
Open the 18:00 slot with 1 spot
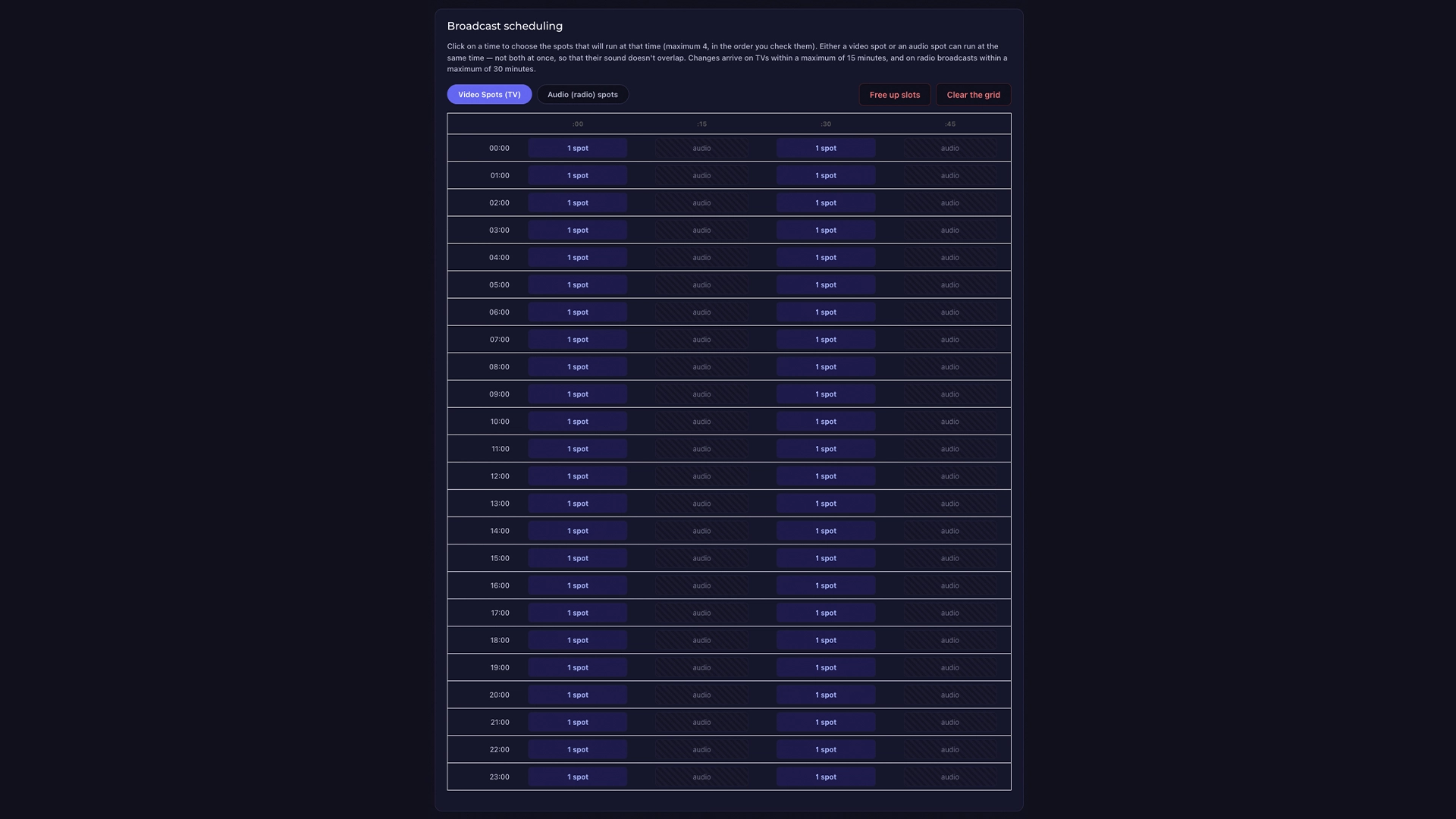(x=578, y=640)
